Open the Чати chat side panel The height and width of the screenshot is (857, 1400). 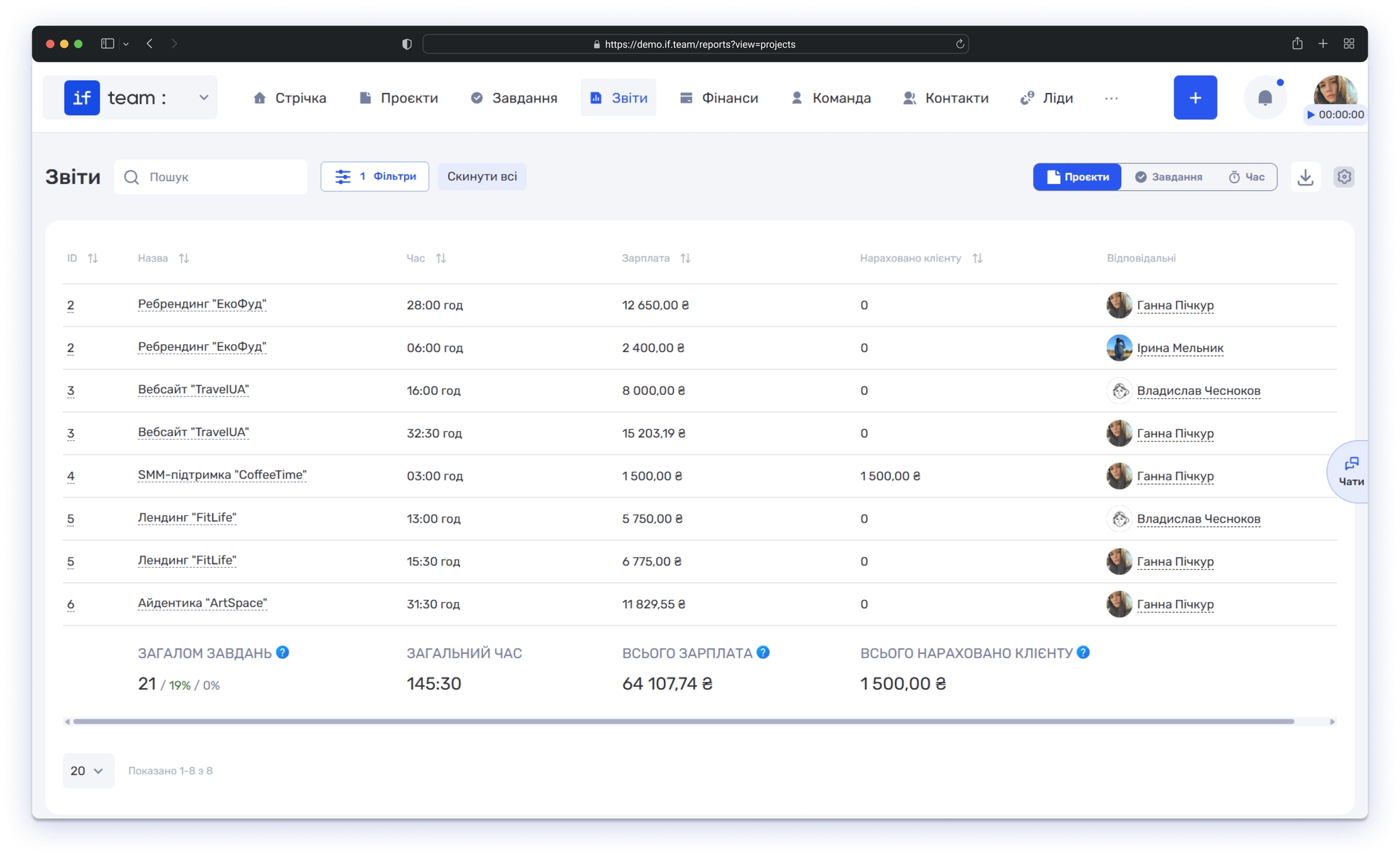point(1350,472)
